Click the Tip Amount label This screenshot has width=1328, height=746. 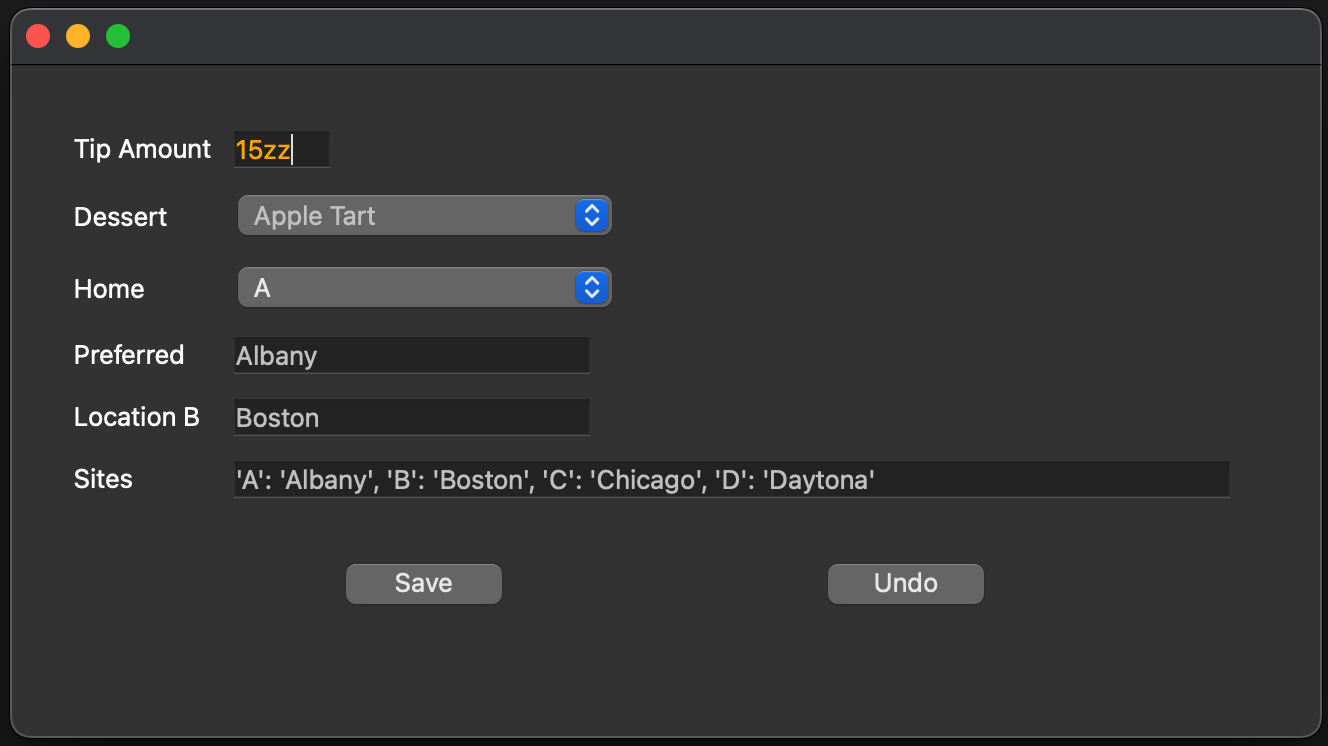tap(142, 149)
